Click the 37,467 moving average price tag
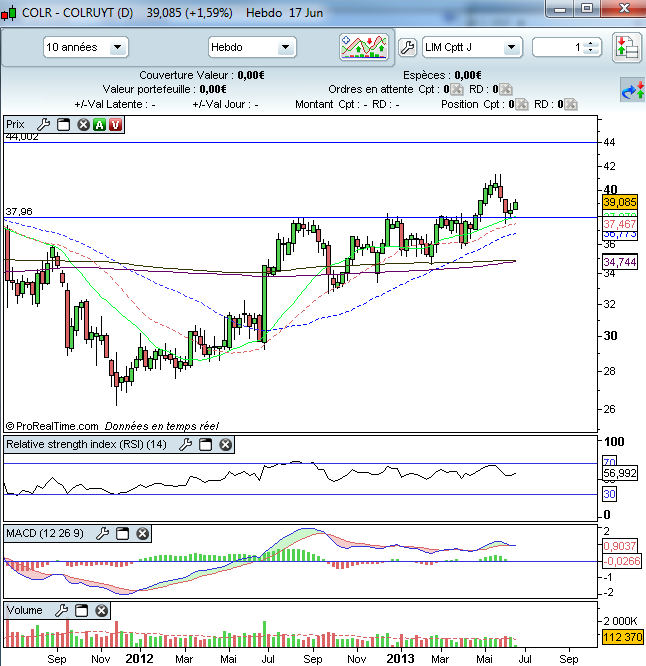 click(x=620, y=224)
